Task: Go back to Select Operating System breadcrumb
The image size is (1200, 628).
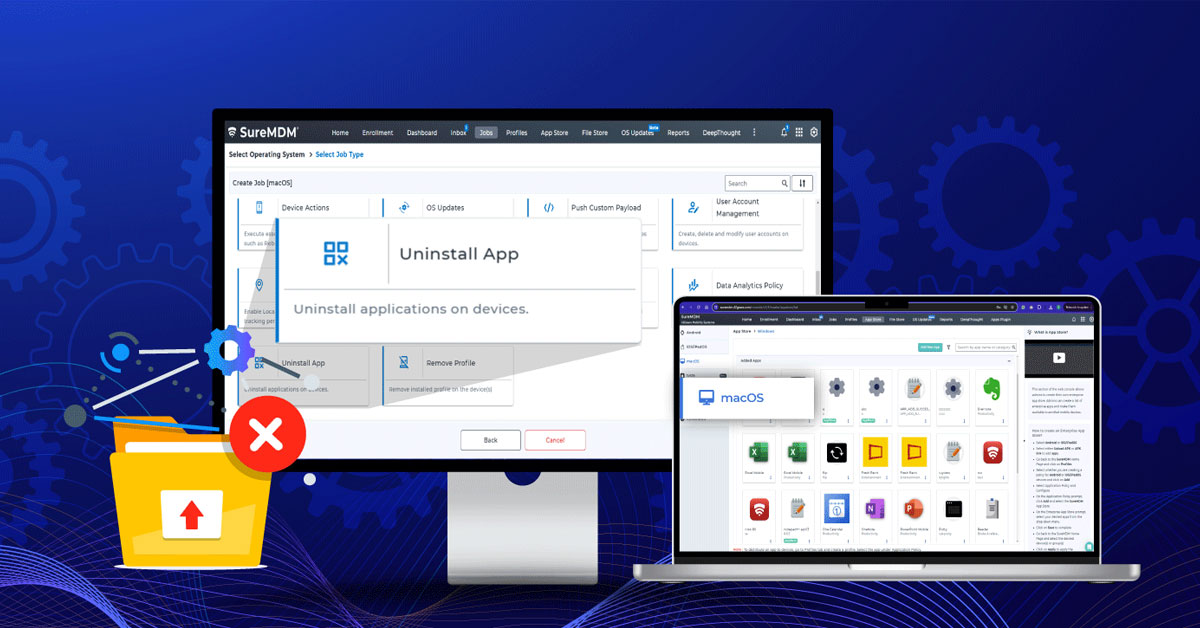Action: pos(267,154)
